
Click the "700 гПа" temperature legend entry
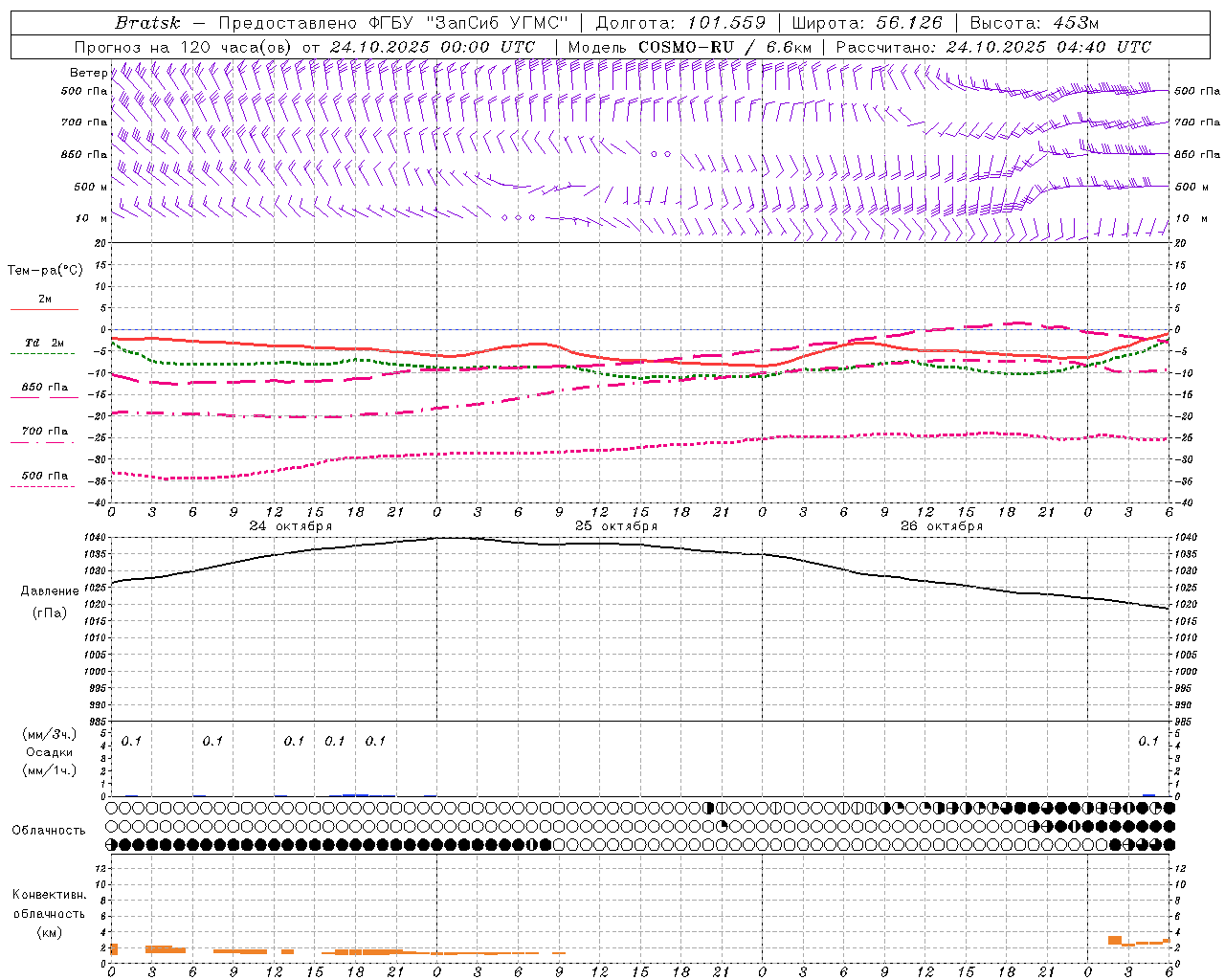click(44, 431)
